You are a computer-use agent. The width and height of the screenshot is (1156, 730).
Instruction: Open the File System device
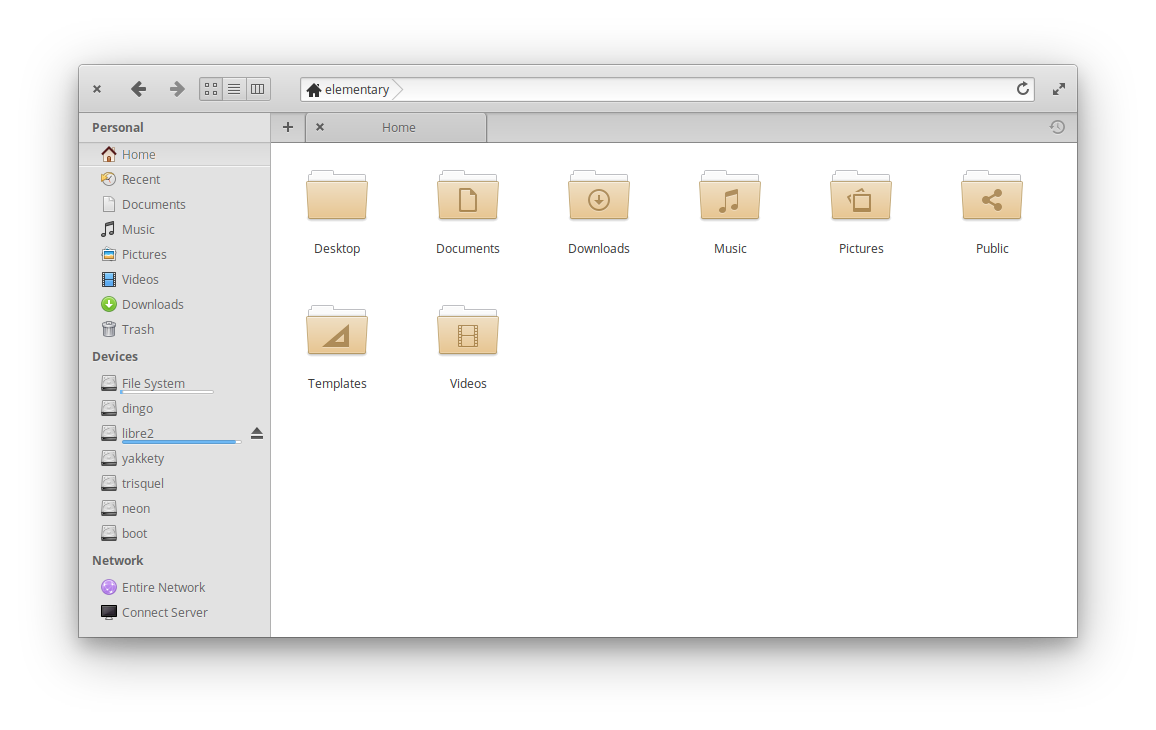click(153, 382)
